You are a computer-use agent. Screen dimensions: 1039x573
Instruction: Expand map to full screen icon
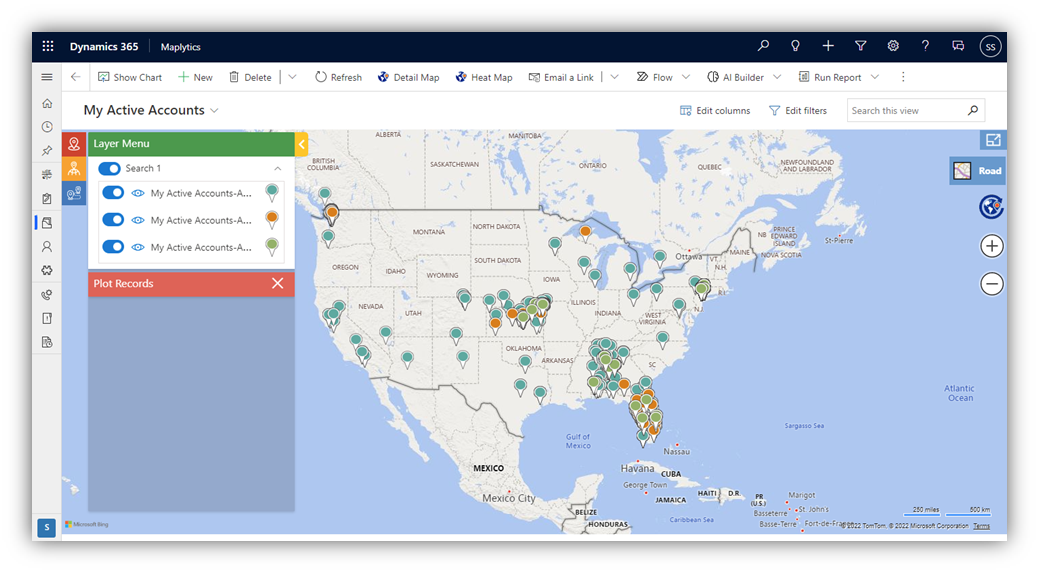point(993,140)
